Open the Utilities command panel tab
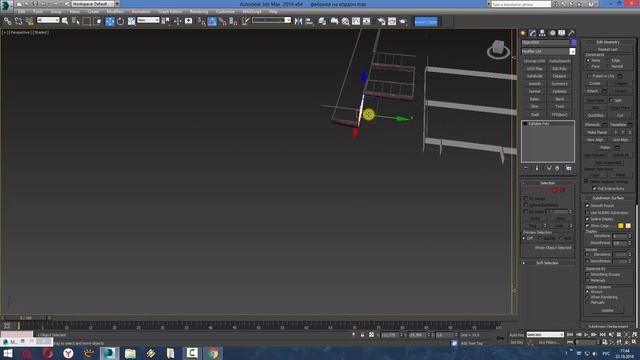The image size is (640, 360). tap(571, 33)
